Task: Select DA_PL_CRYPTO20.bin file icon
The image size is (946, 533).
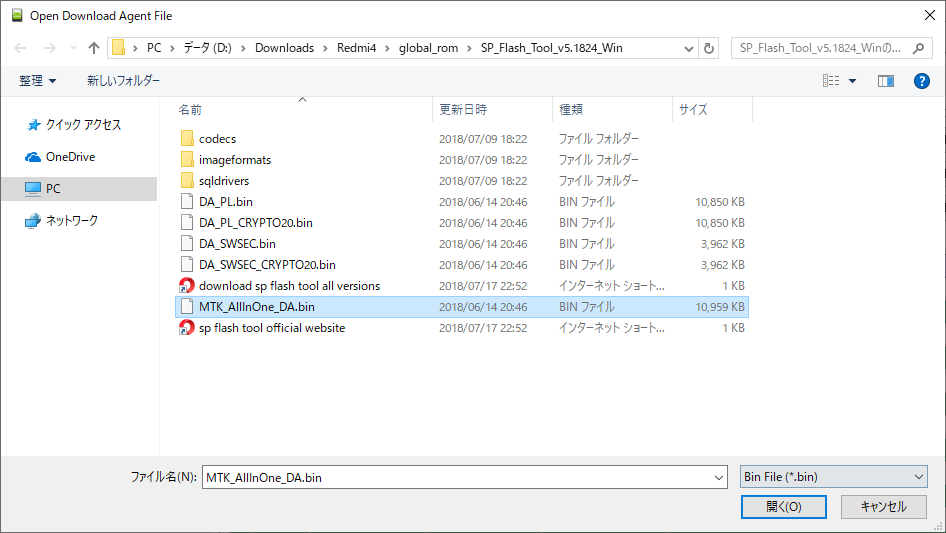Action: pyautogui.click(x=187, y=223)
